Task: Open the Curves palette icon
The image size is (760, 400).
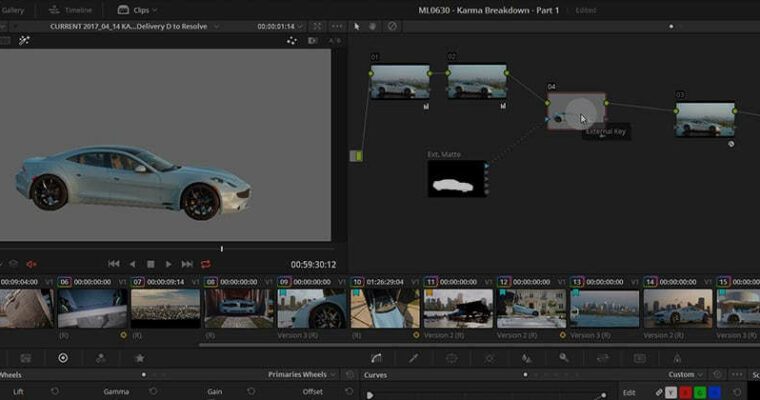Action: click(377, 357)
